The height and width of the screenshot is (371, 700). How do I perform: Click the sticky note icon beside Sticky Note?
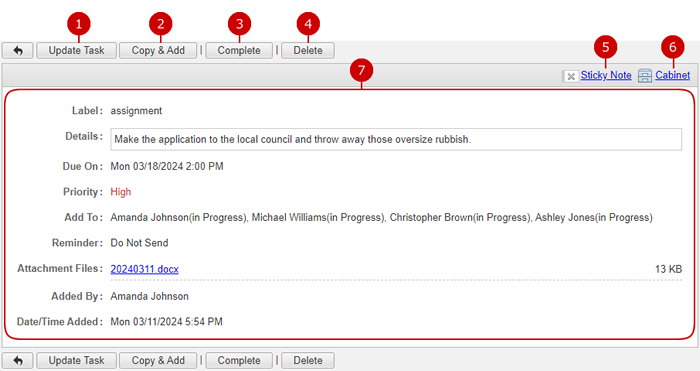pyautogui.click(x=571, y=76)
